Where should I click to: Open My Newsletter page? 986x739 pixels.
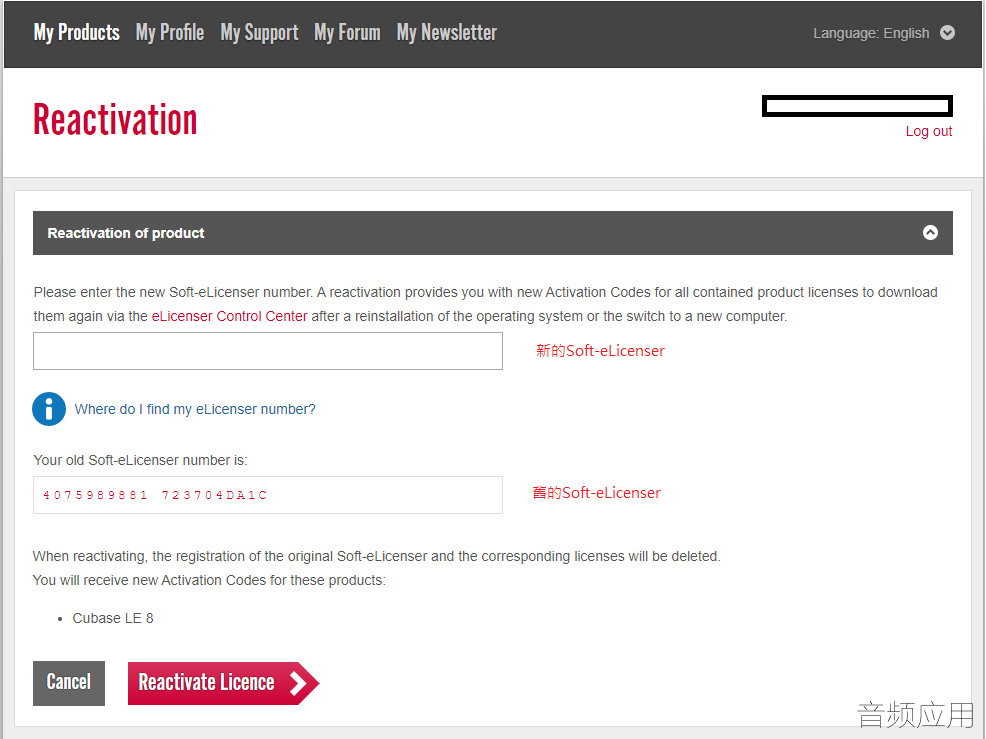click(446, 33)
